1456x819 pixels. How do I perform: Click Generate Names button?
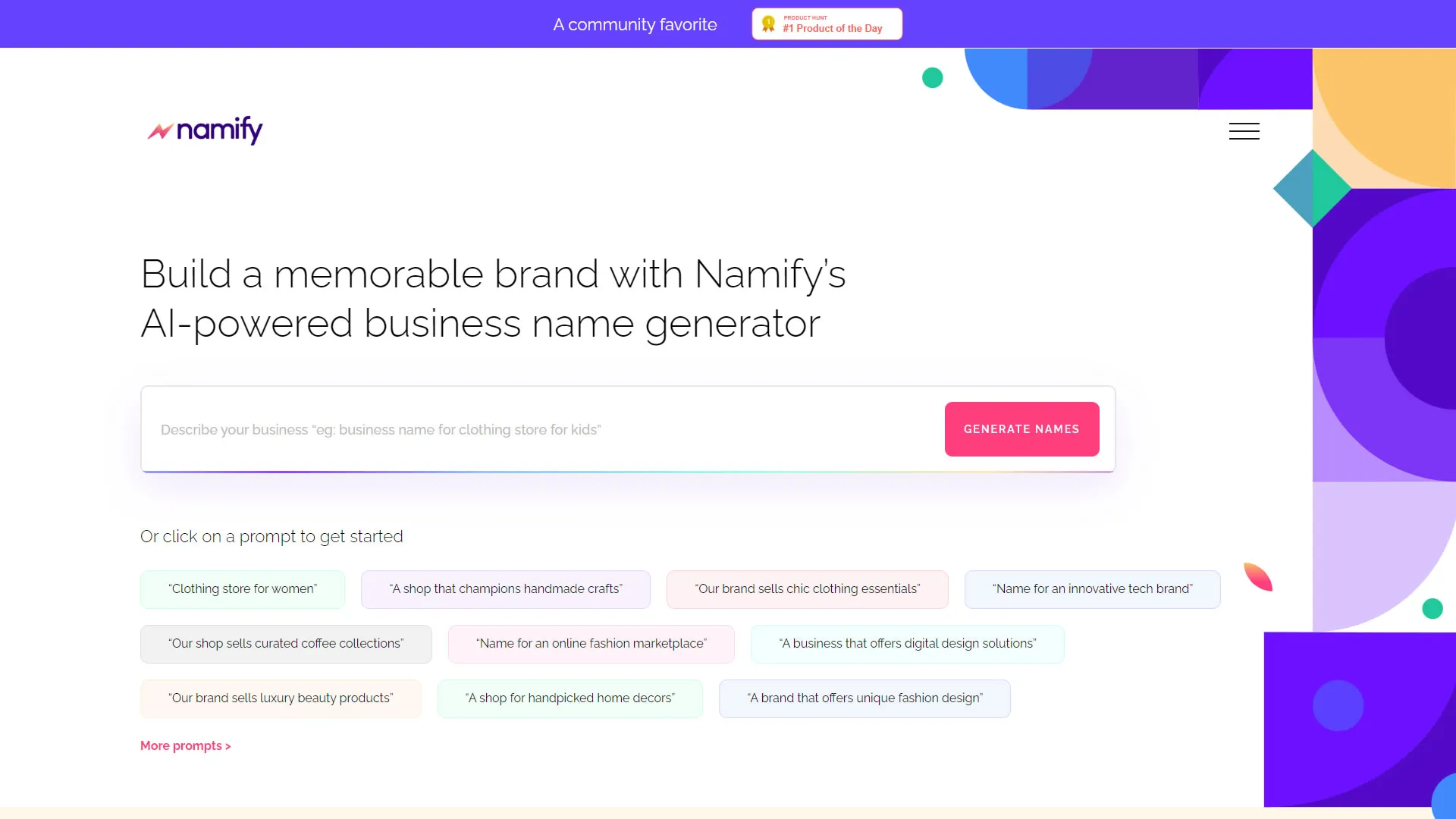(x=1021, y=429)
